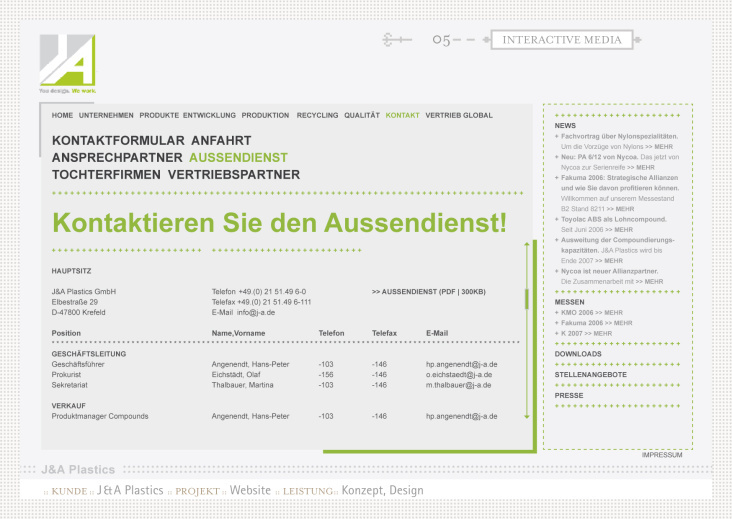The width and height of the screenshot is (732, 519).
Task: Click the J&A logo
Action: [x=67, y=62]
